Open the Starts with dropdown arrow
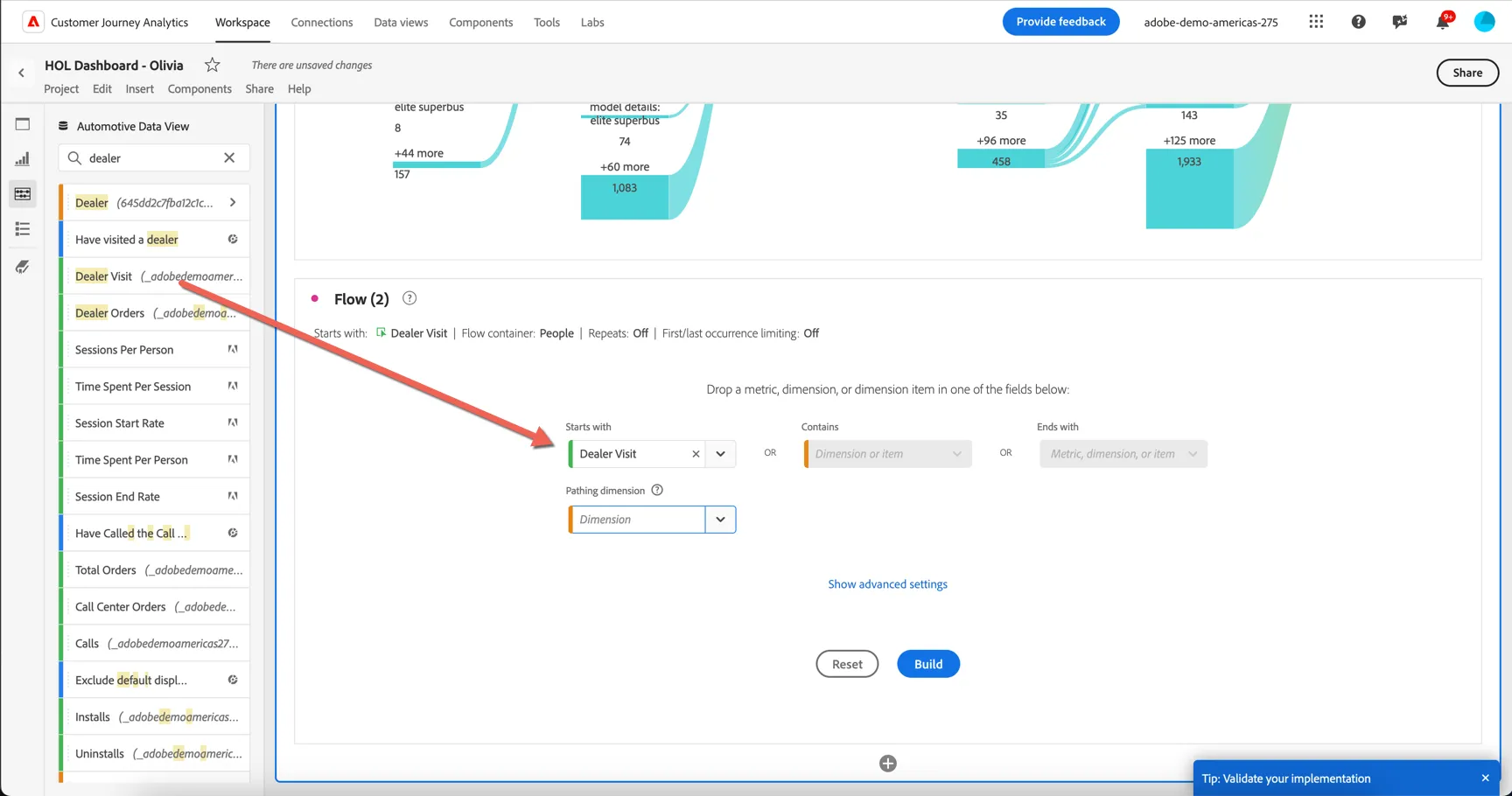Screen dimensions: 1512x796 click(721, 454)
